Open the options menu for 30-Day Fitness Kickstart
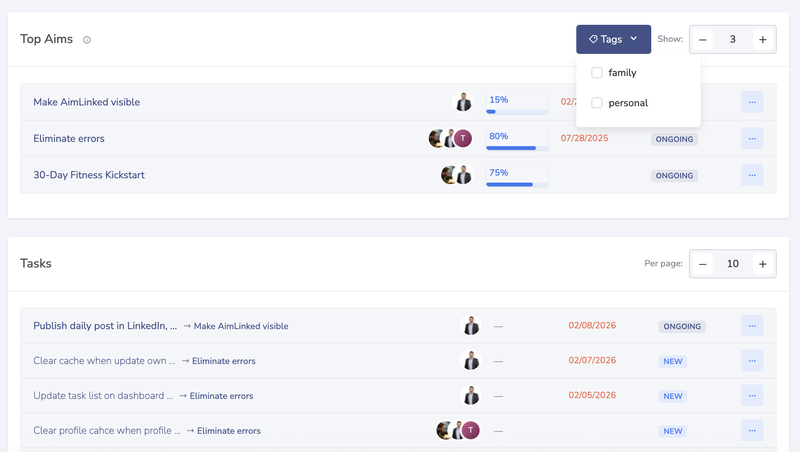Image resolution: width=800 pixels, height=452 pixels. [x=752, y=175]
